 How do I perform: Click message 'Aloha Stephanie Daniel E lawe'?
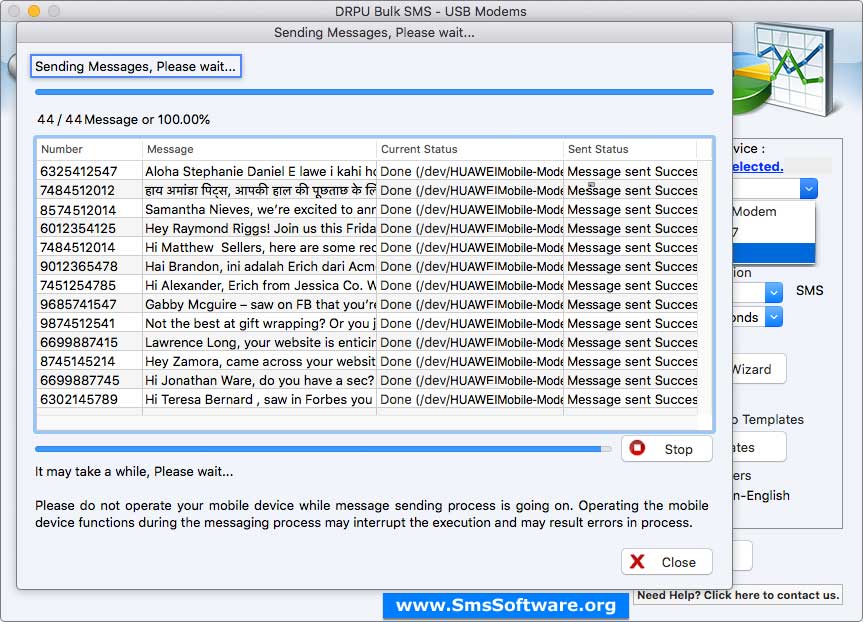coord(260,171)
